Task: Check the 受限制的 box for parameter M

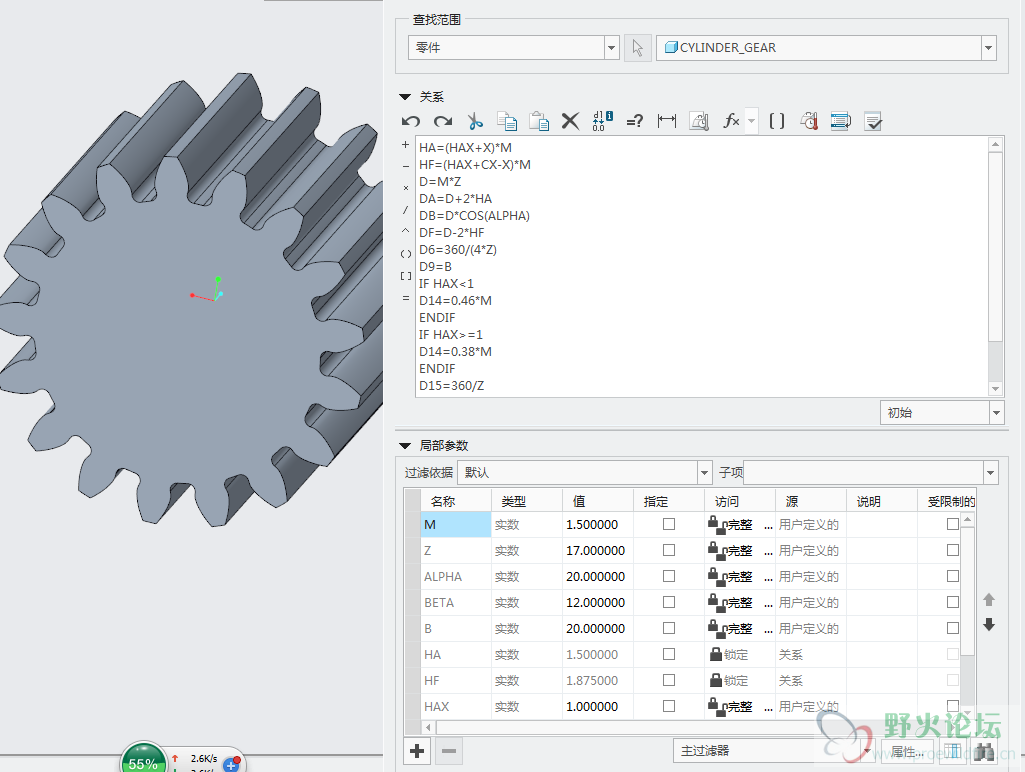Action: coord(952,524)
